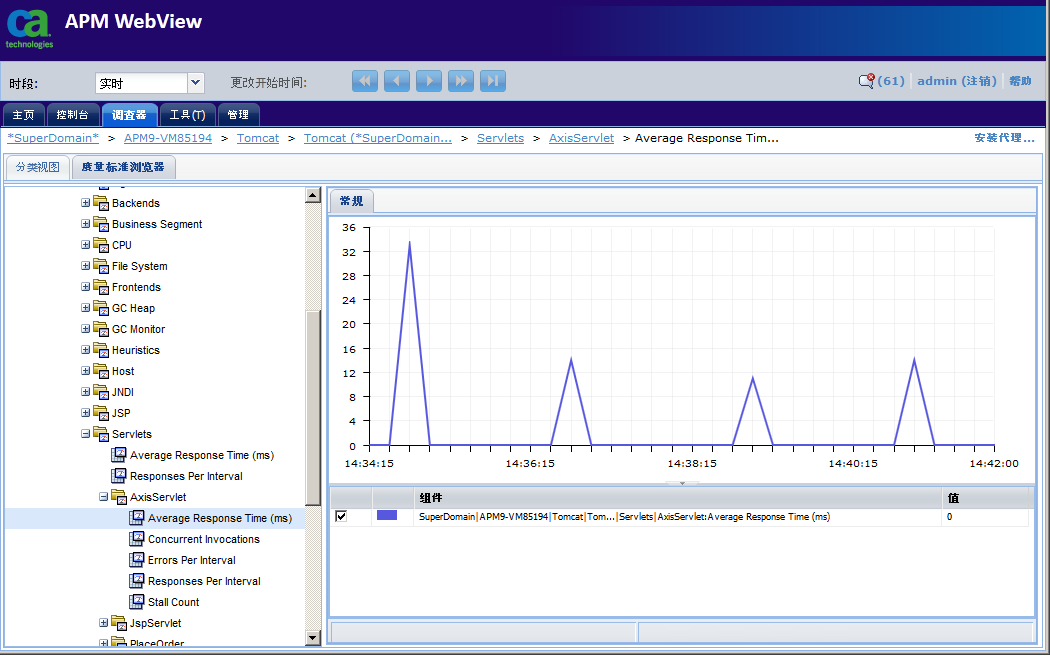This screenshot has width=1050, height=656.
Task: Click the Concurrent Invocations metric icon
Action: [137, 539]
